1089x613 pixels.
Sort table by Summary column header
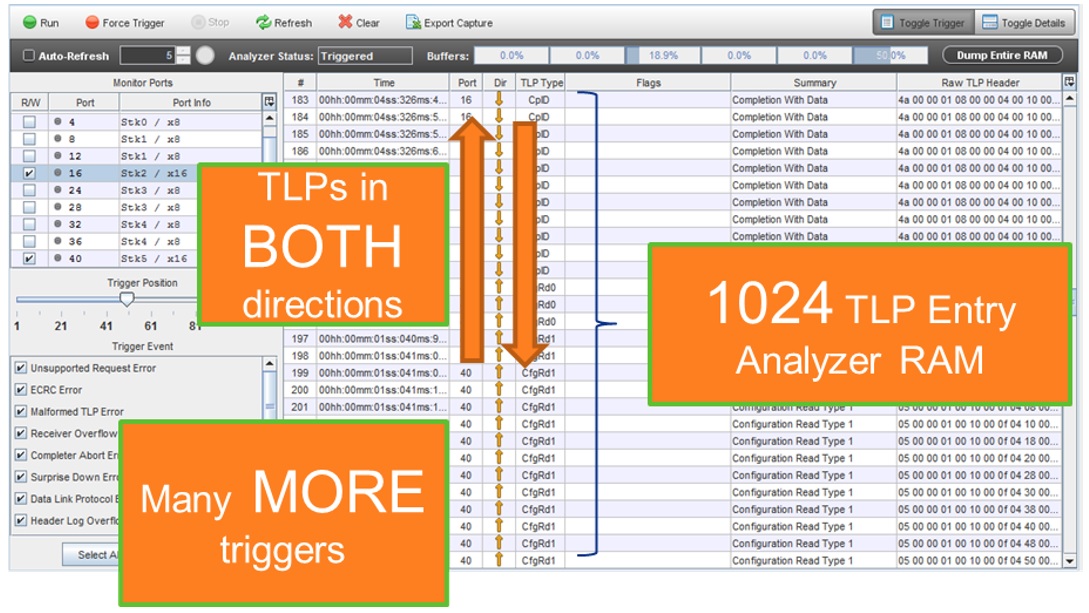[x=814, y=83]
